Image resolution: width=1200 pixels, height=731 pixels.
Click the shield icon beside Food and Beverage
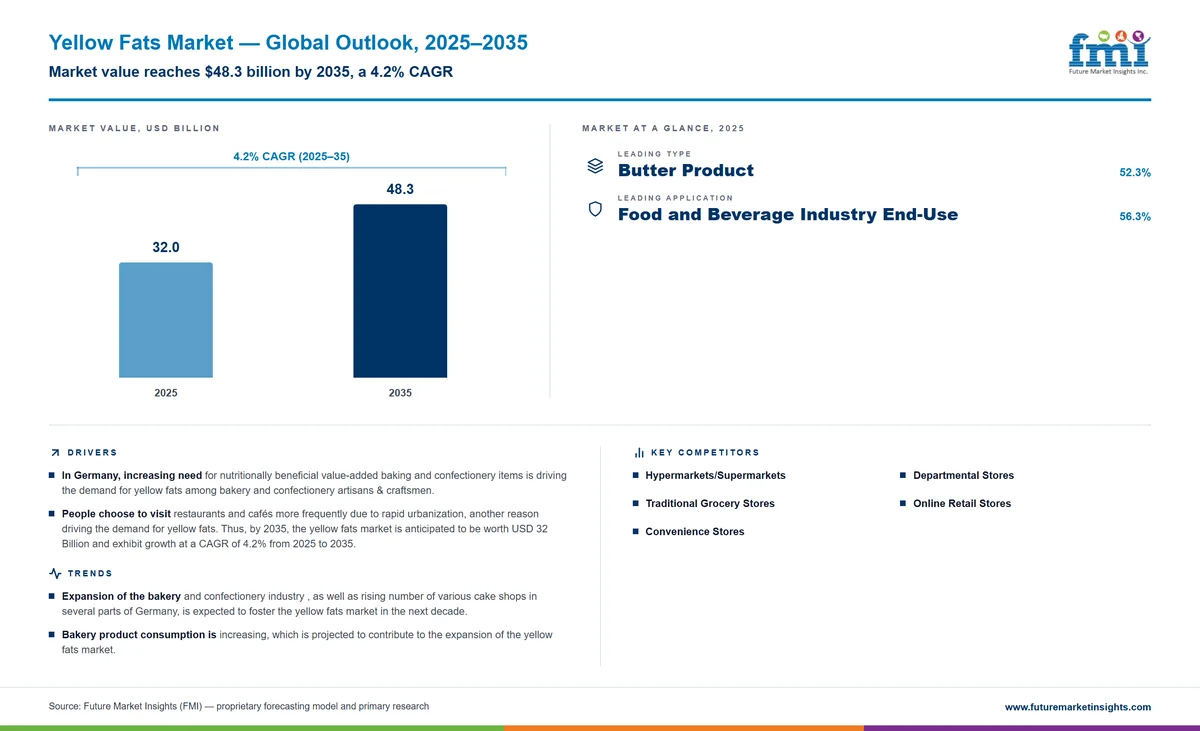click(594, 209)
